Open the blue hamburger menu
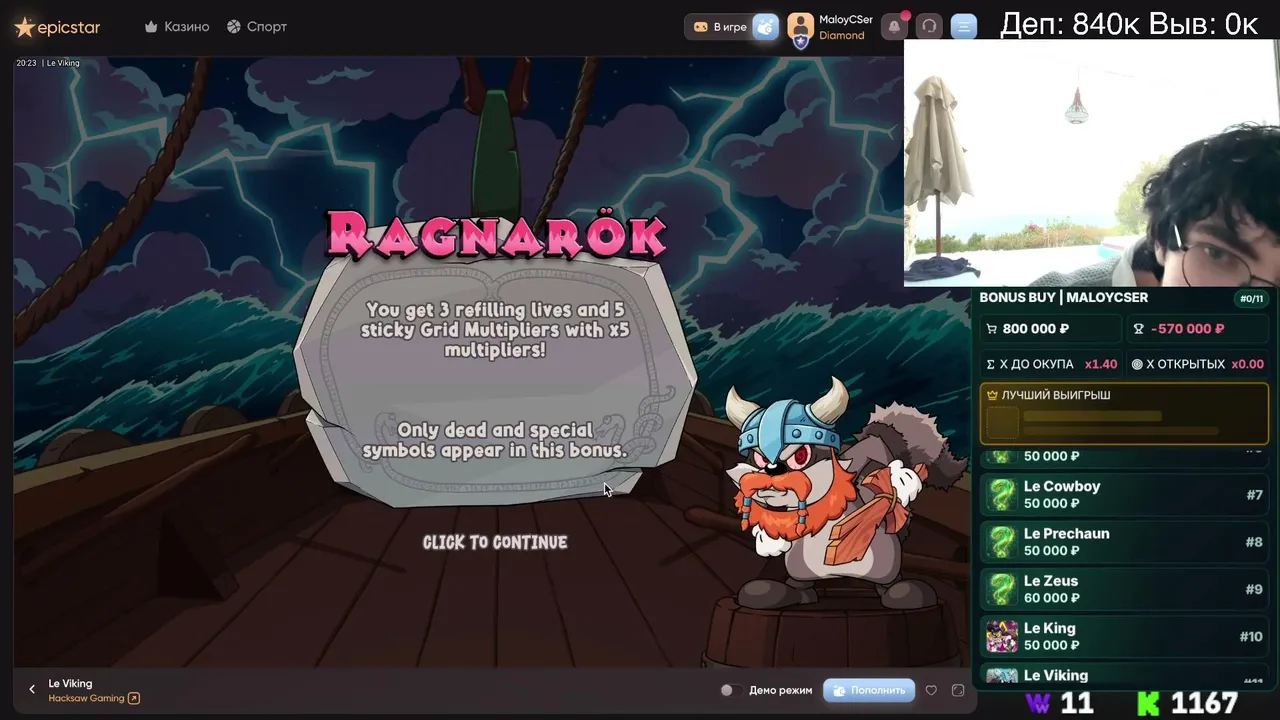 [x=964, y=27]
